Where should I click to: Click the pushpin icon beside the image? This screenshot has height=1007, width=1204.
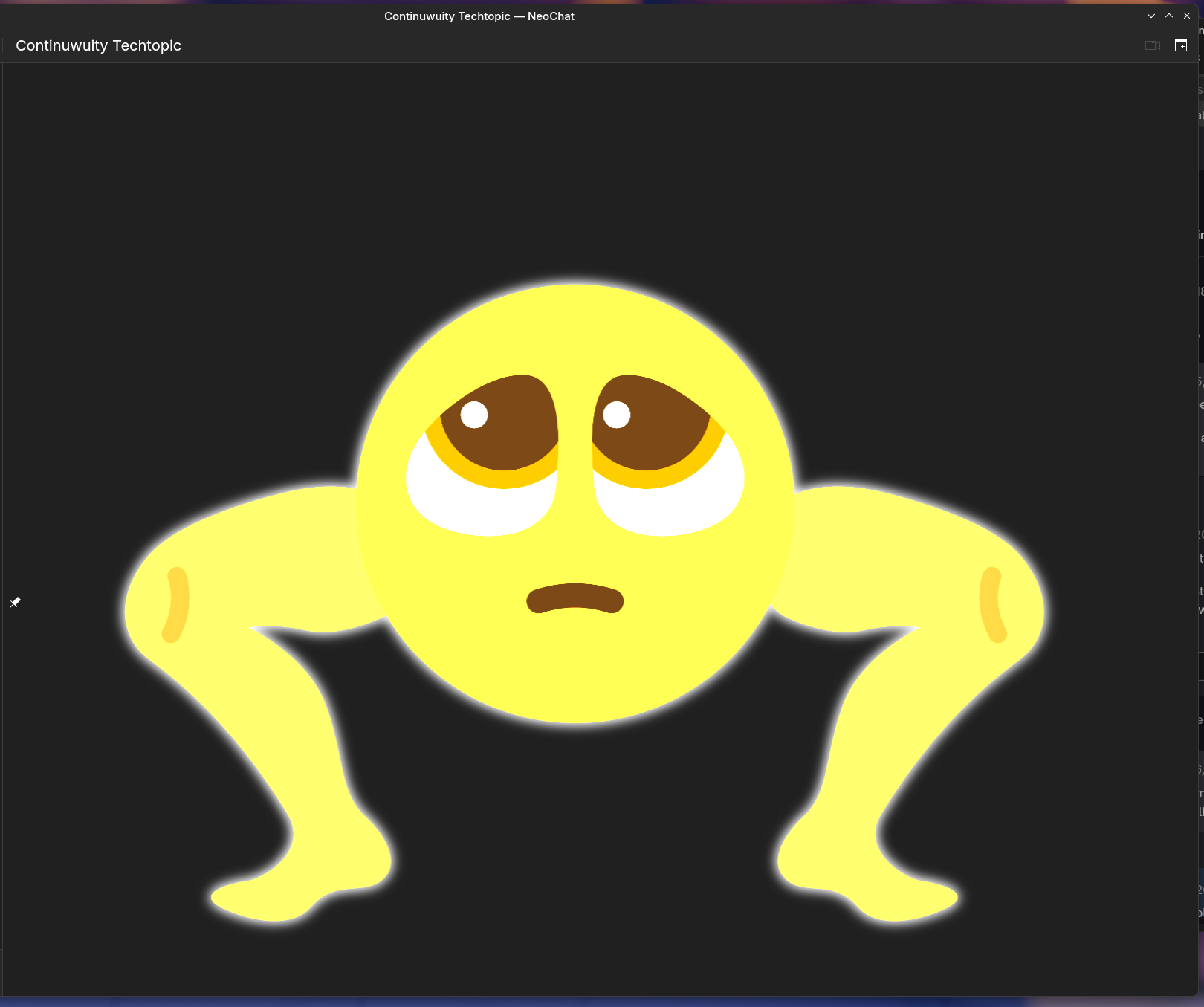[x=15, y=602]
